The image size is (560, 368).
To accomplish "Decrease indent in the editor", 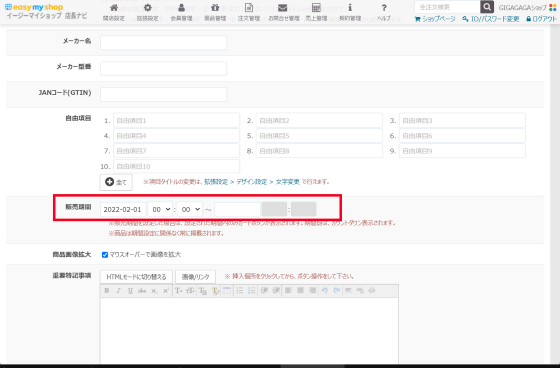I will point(264,291).
